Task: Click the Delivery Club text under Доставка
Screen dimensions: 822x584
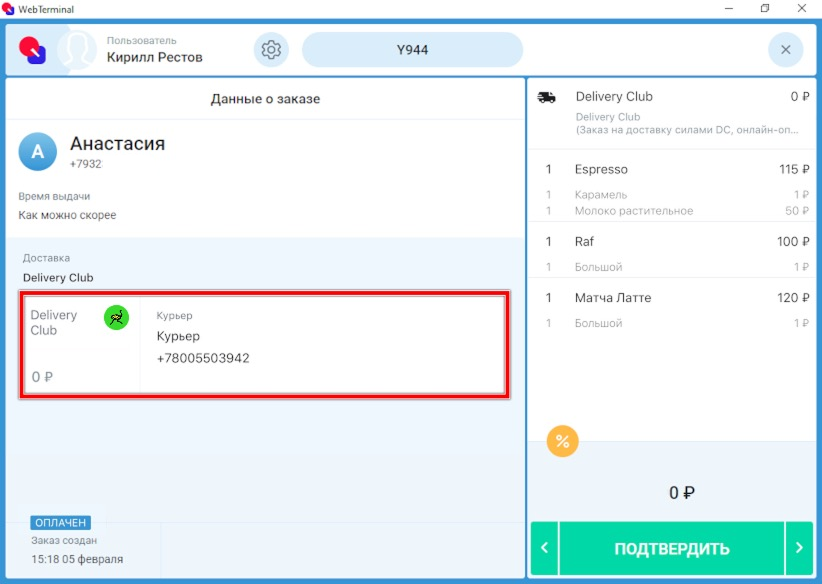Action: pyautogui.click(x=58, y=278)
